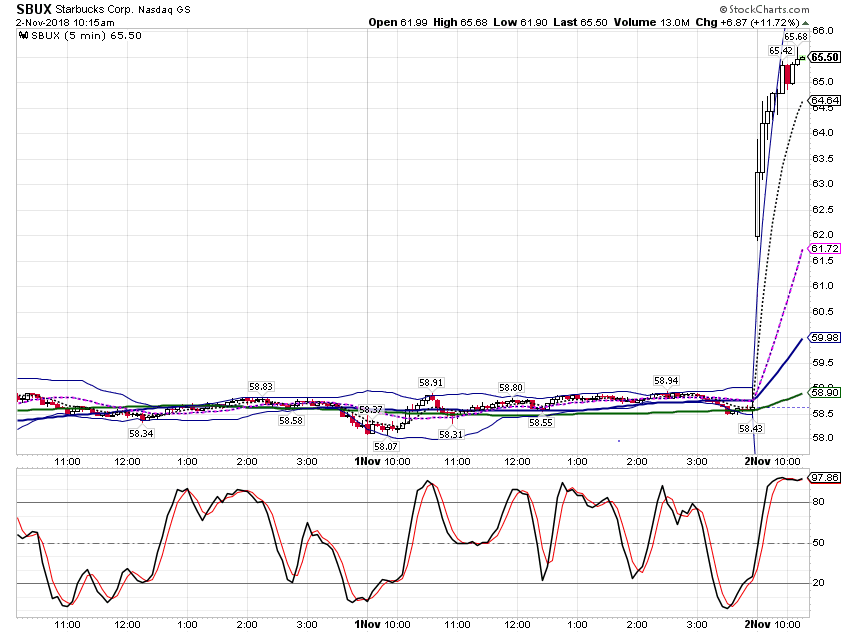This screenshot has height=633, width=850.
Task: Click the green up arrow after Chg
Action: (806, 23)
